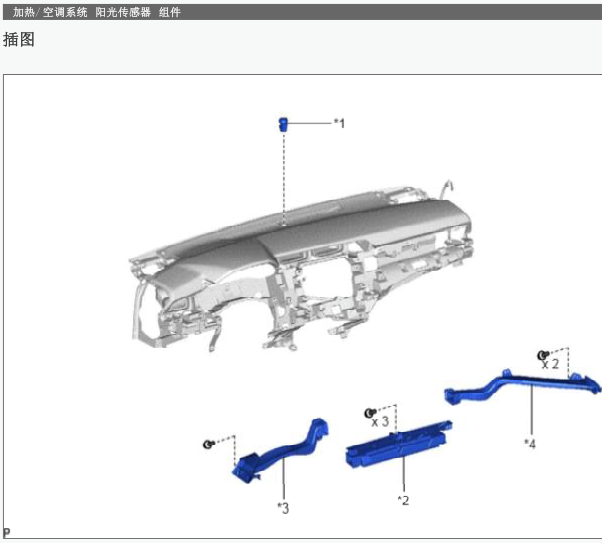This screenshot has width=602, height=543.
Task: Select the gray instrument panel assembly illustration
Action: point(302,266)
